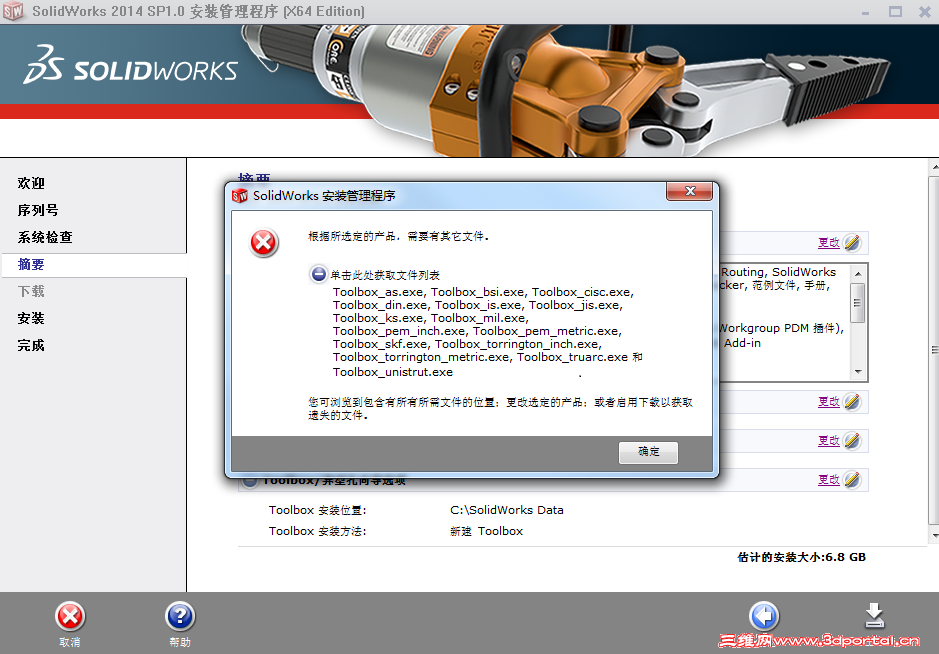Click the main page vertical scrollbar grip
Viewport: 939px width, 654px height.
[x=934, y=350]
